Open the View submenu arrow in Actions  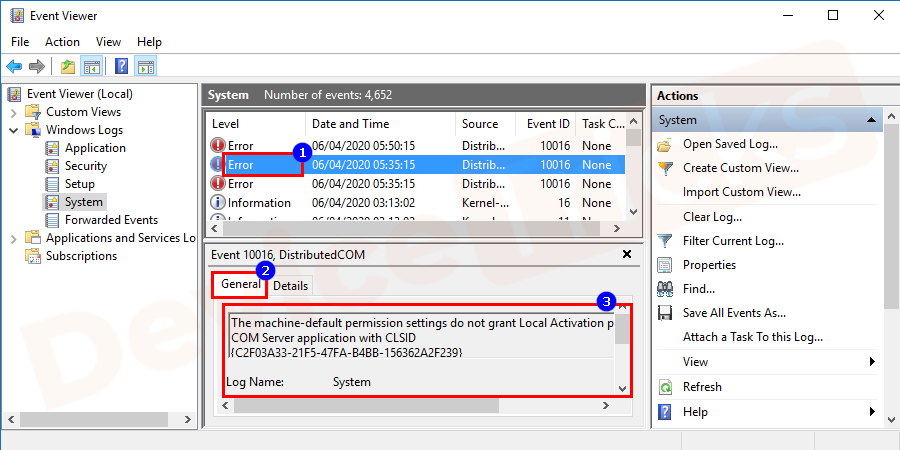[x=872, y=362]
